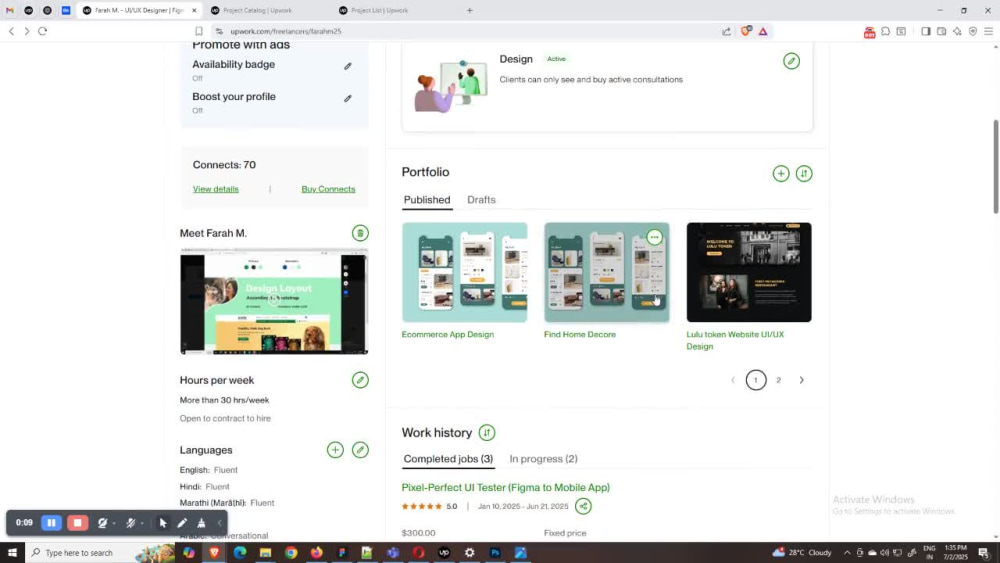Go back in browser history
This screenshot has width=1000, height=563.
[11, 31]
